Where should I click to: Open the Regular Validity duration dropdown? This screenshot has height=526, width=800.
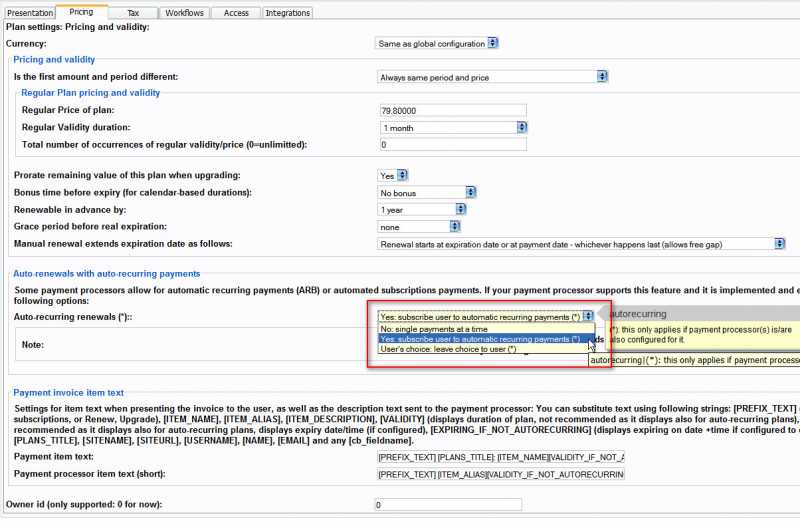454,128
